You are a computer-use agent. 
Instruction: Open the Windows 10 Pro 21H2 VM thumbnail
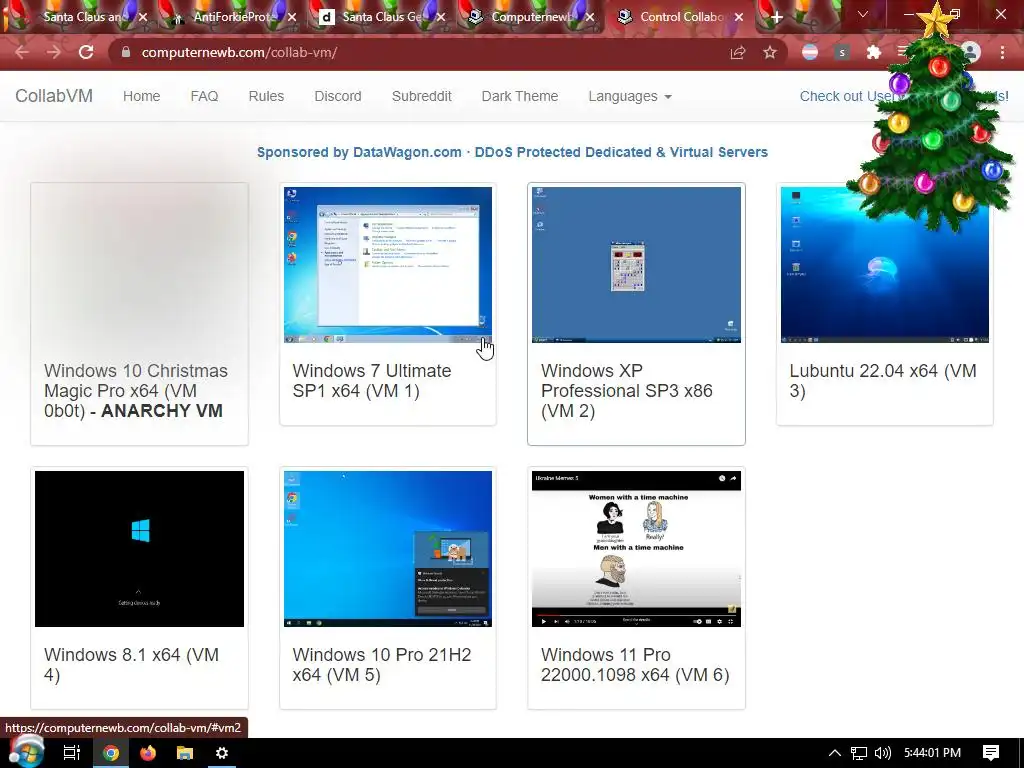[x=388, y=549]
